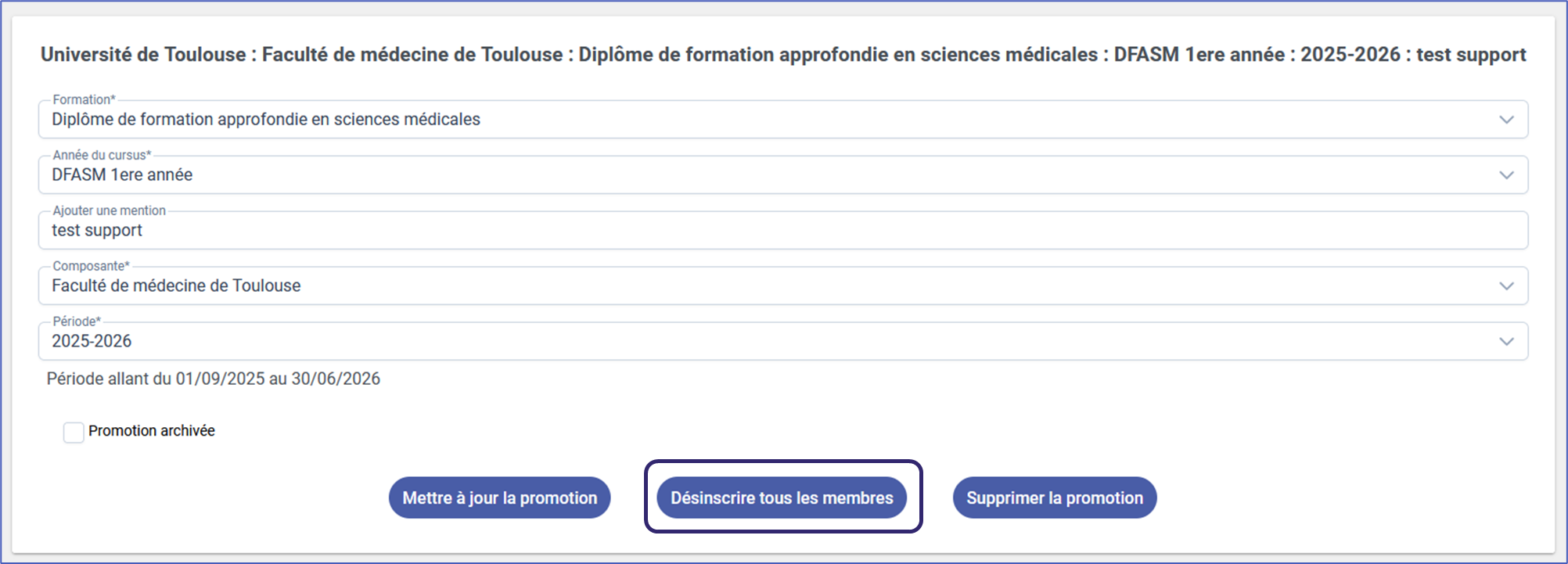Click the chevron arrow of Année du cursus

(1506, 175)
